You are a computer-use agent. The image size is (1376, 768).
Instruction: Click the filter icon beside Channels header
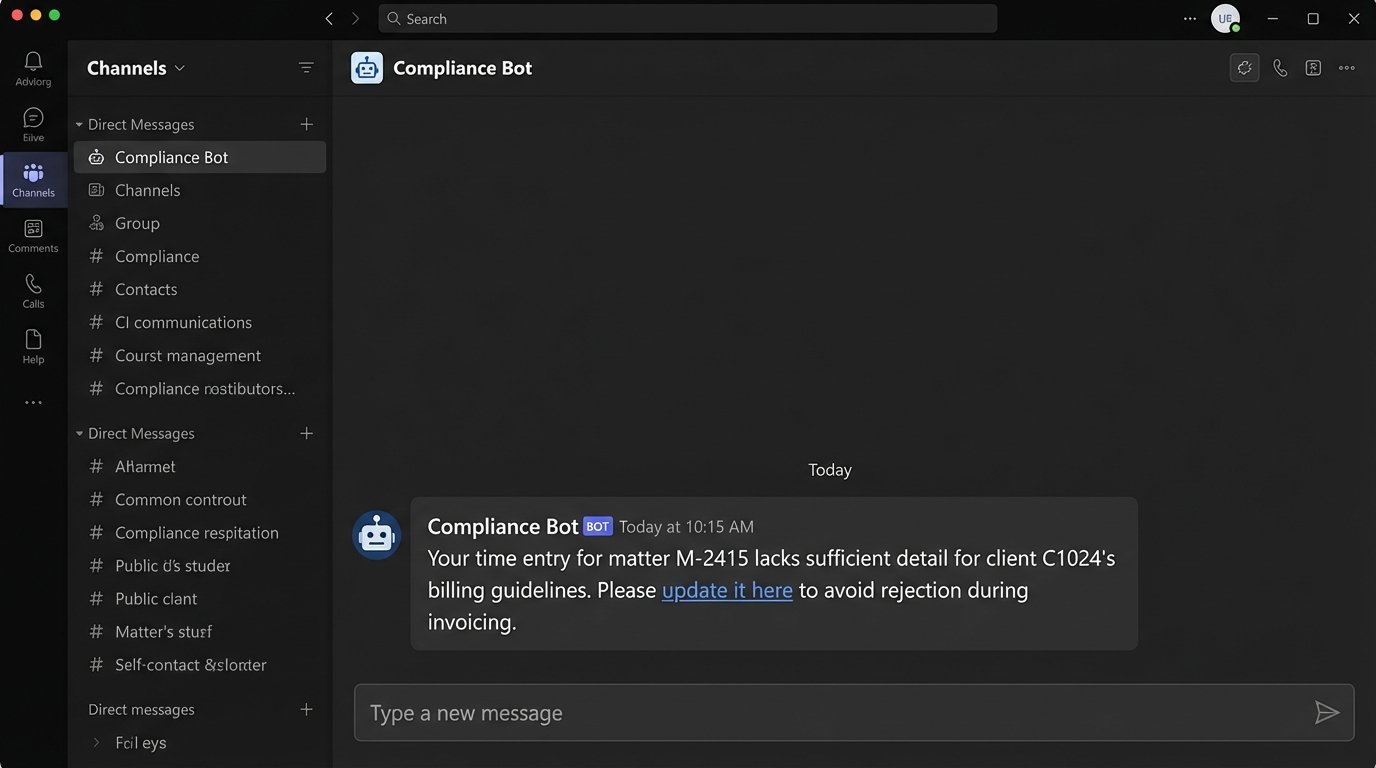(x=306, y=68)
